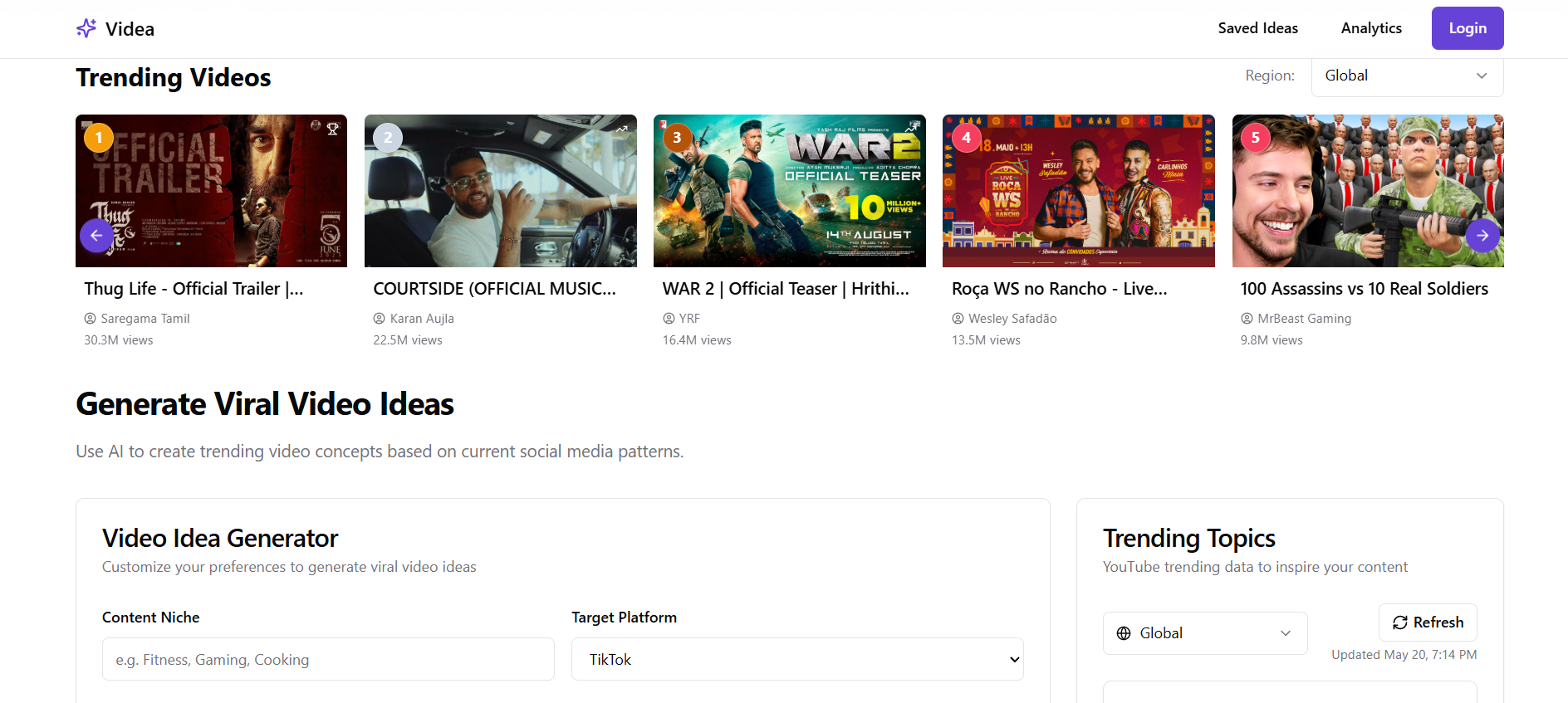Click the Updated May 20, 7:14 PM text
Screen dimensions: 1568x703
coord(1404,655)
